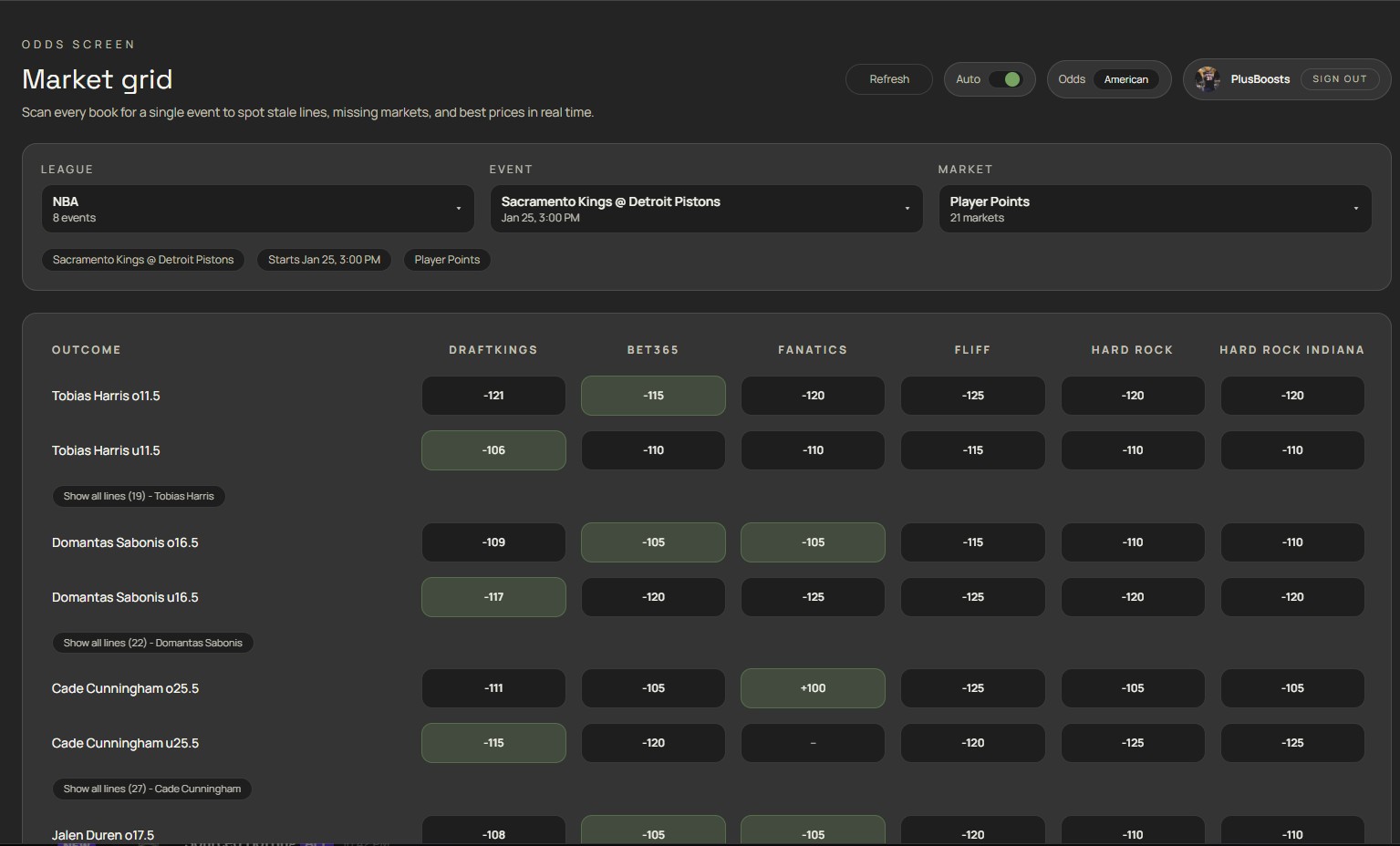Open the Event dropdown for Kings @ Pistons

coord(706,209)
